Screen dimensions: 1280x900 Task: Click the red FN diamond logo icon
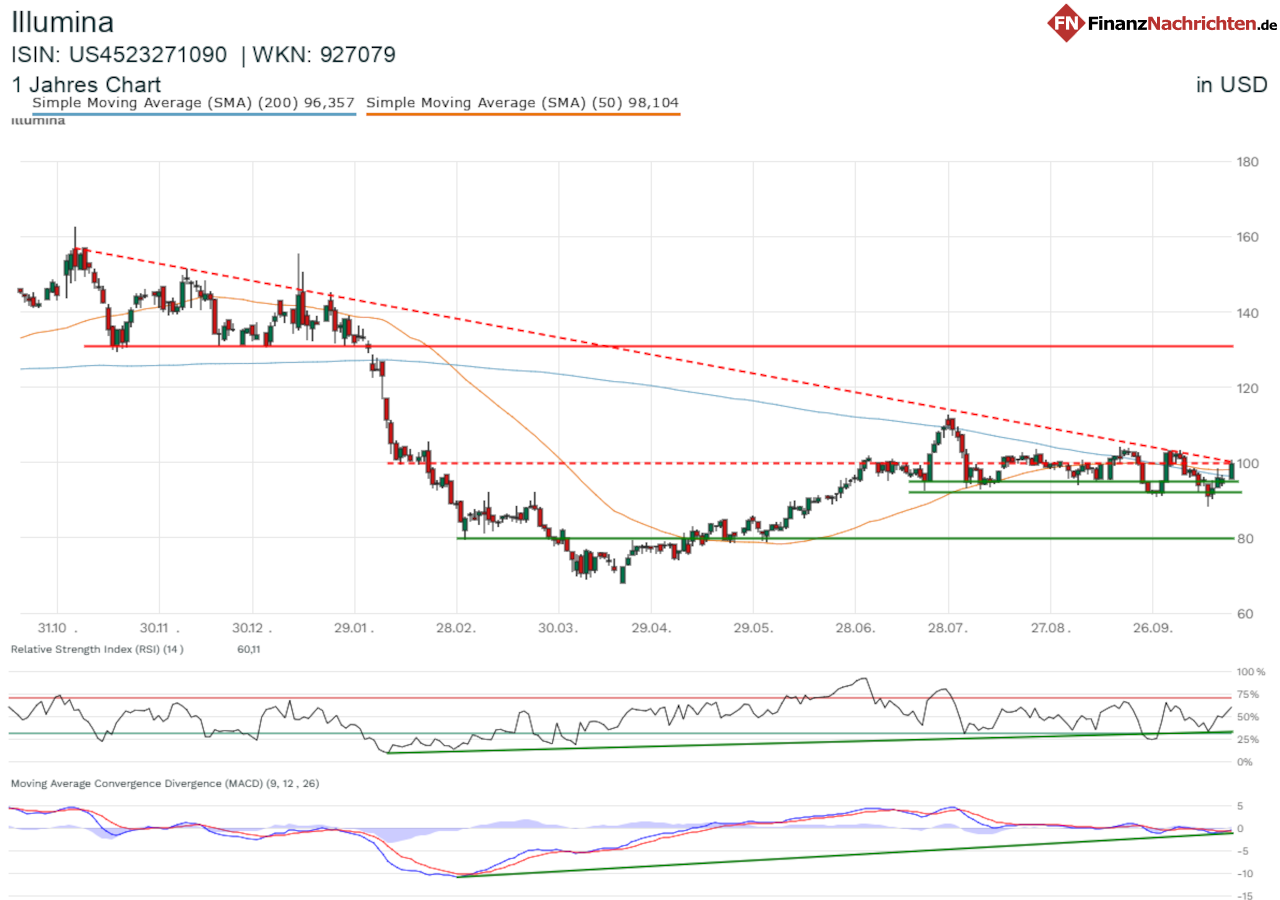point(1067,22)
